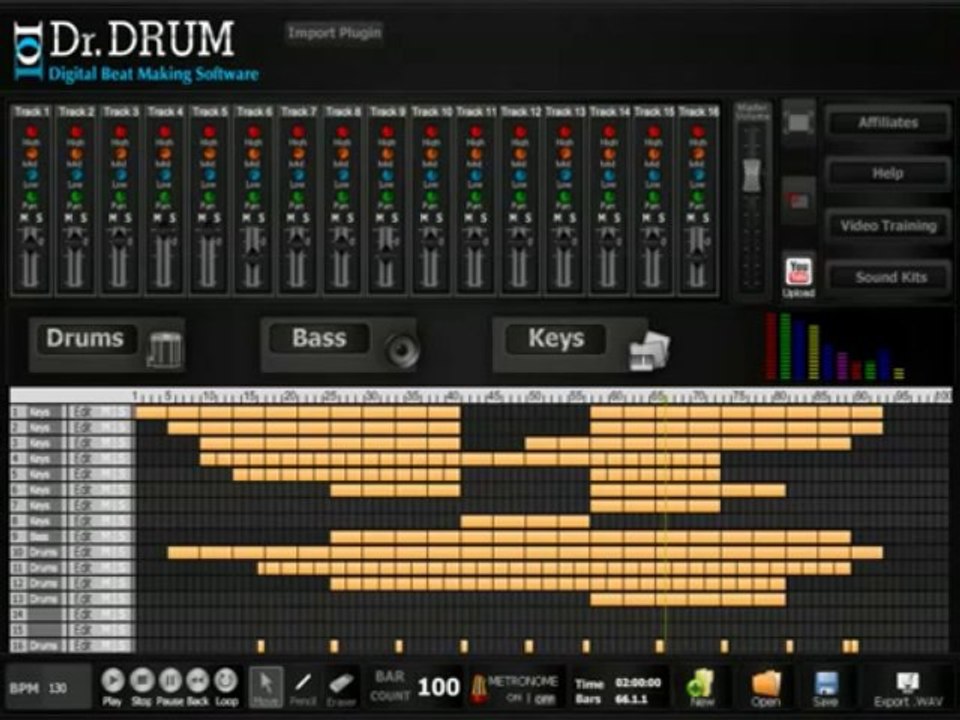Export the beat as .WAV
This screenshot has width=960, height=720.
point(907,688)
